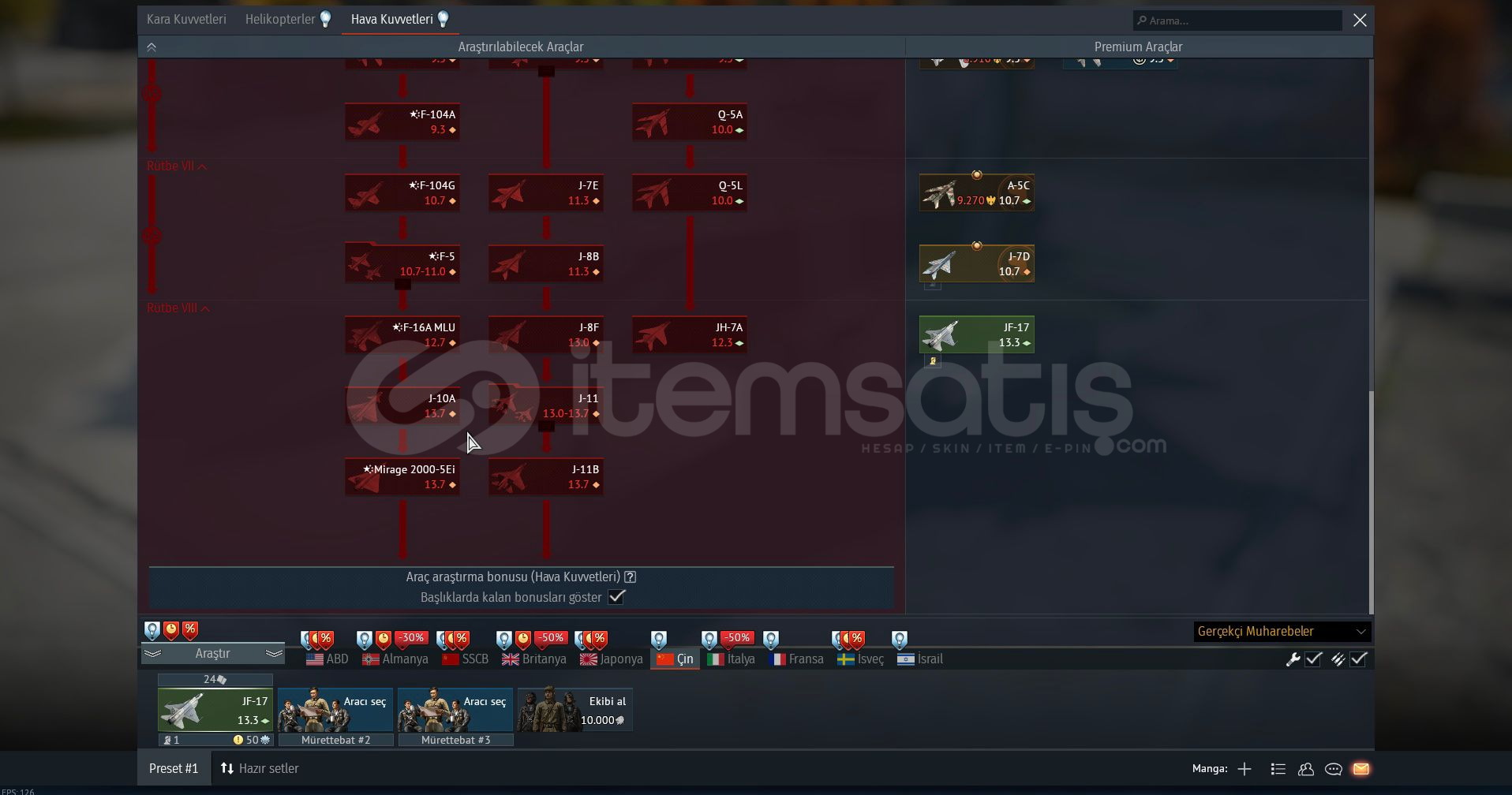This screenshot has width=1512, height=795.
Task: Open the orange mail envelope icon
Action: [x=1361, y=769]
